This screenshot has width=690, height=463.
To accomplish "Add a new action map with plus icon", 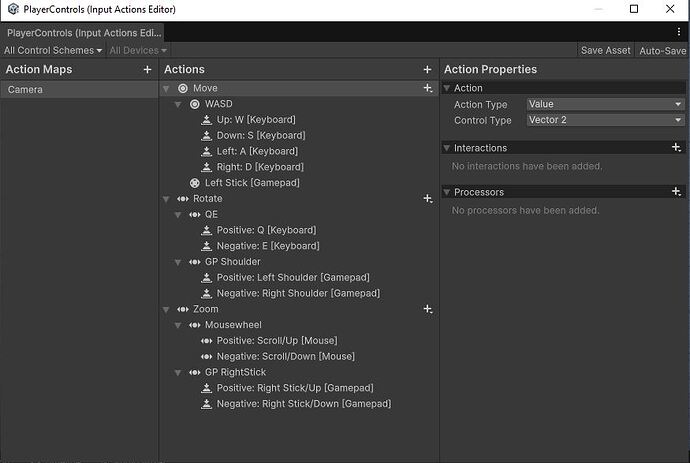I will coord(147,70).
